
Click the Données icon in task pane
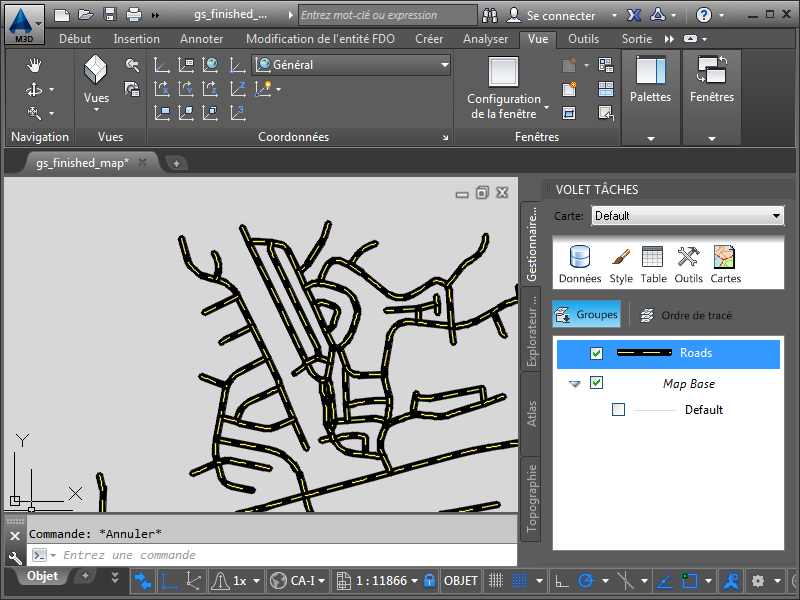click(580, 264)
